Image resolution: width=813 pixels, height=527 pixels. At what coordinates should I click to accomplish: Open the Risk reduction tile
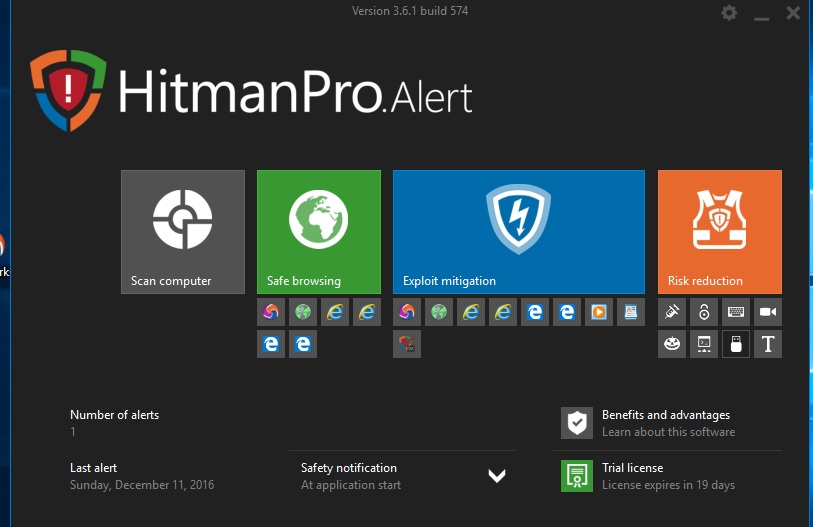720,232
